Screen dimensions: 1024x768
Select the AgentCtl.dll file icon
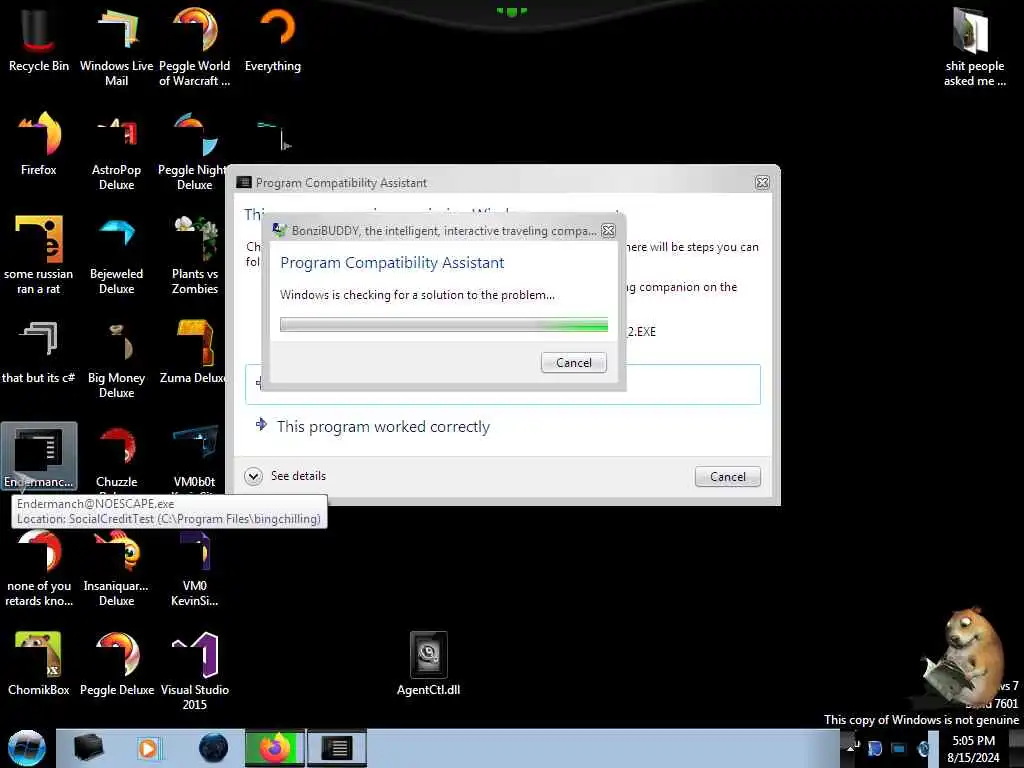point(428,663)
